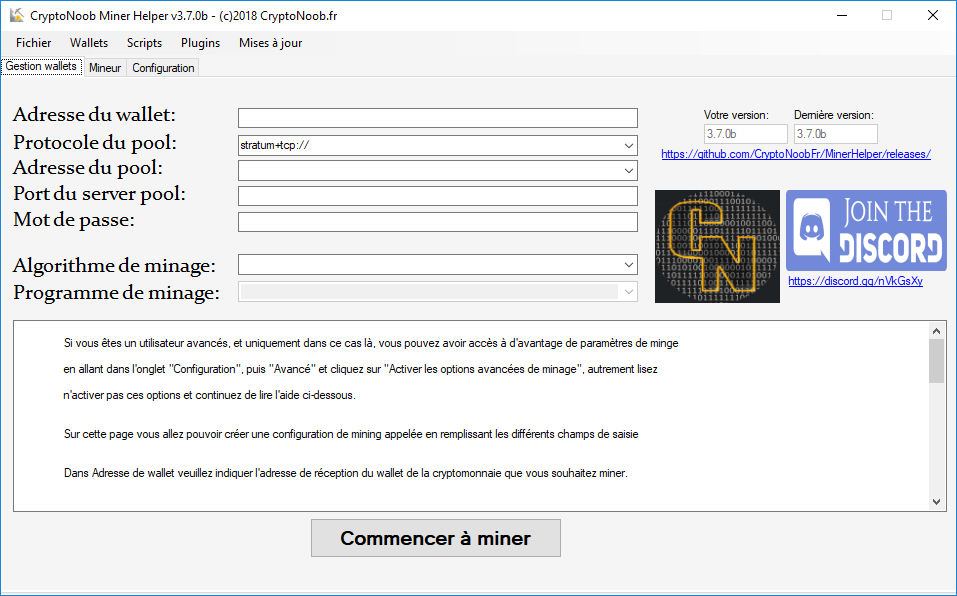Expand the Adresse du pool dropdown
This screenshot has height=596, width=957.
coord(629,170)
